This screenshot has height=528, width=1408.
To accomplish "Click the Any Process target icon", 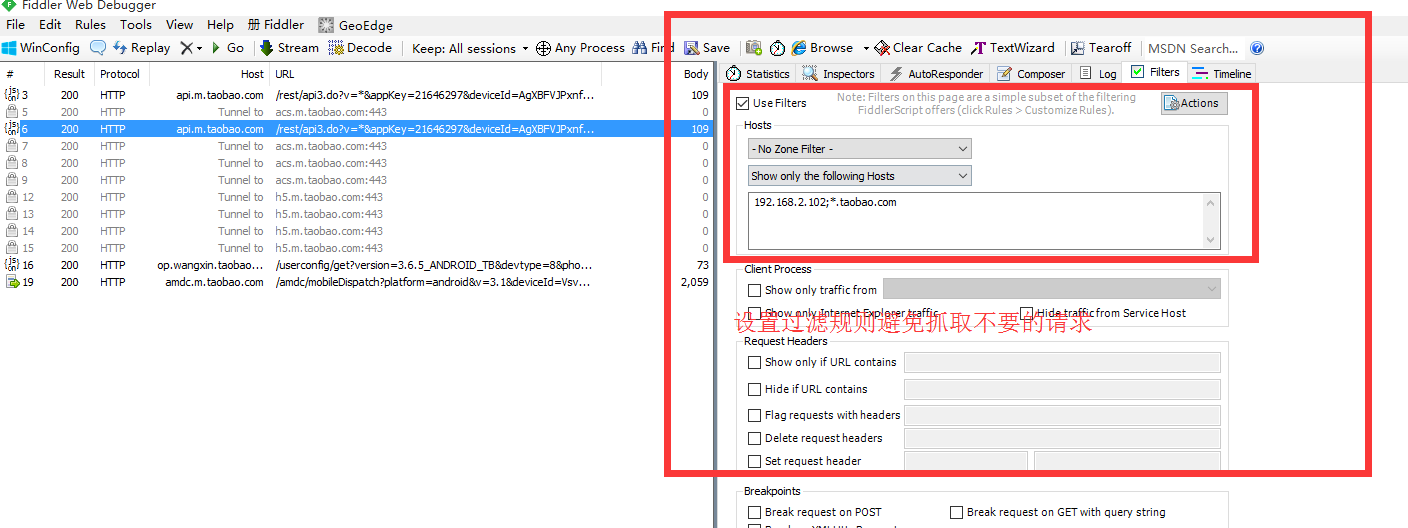I will [544, 48].
